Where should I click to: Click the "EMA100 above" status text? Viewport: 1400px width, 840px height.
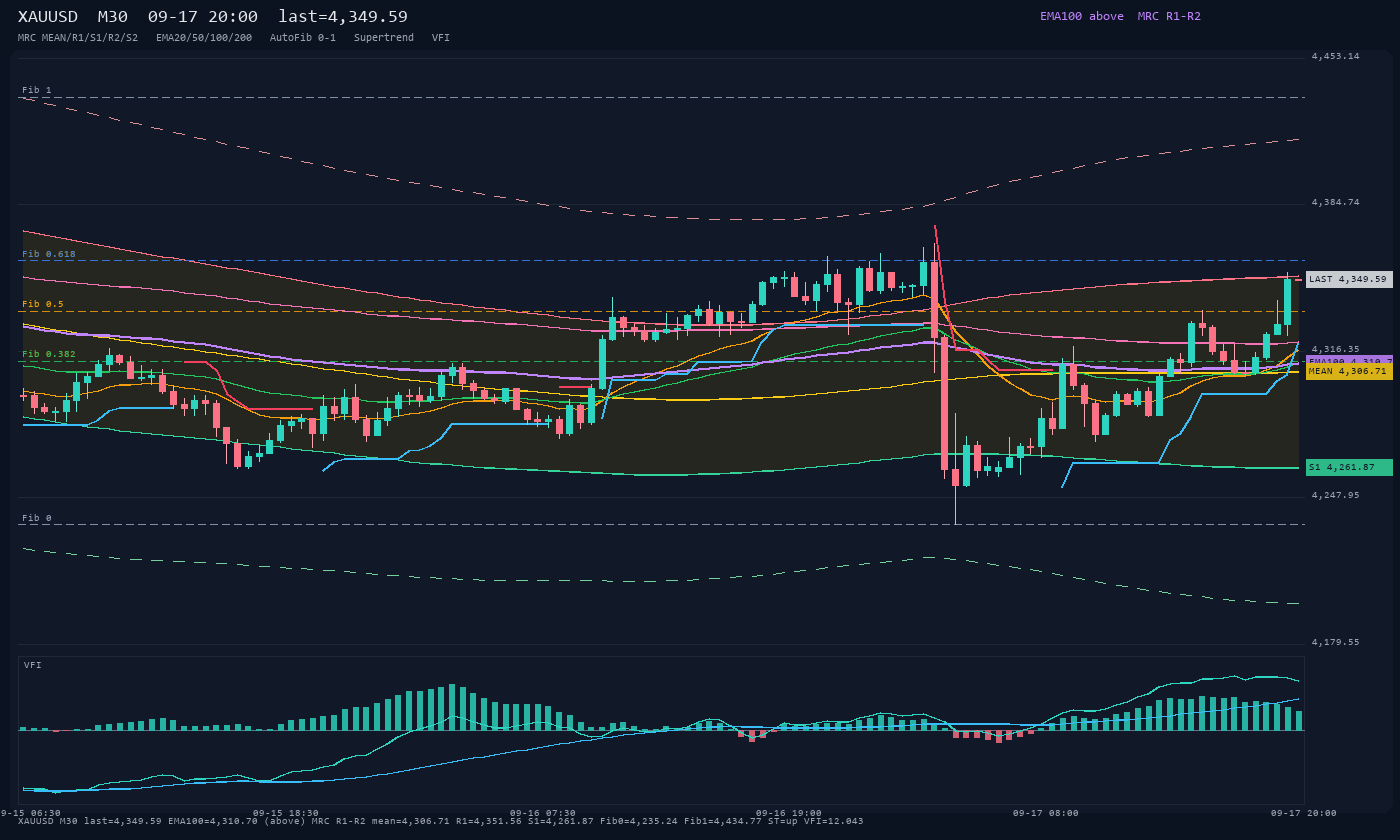pos(1082,16)
